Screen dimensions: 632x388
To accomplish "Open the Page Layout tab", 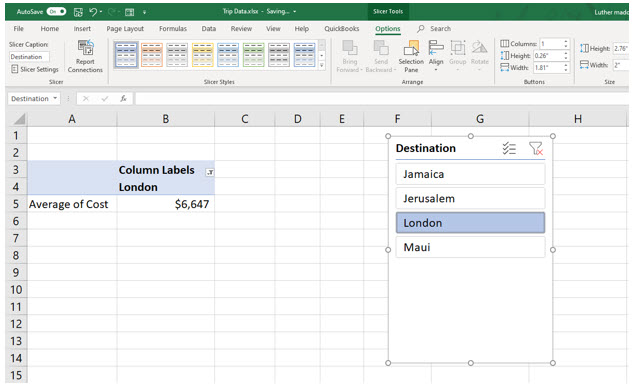I will pos(125,29).
